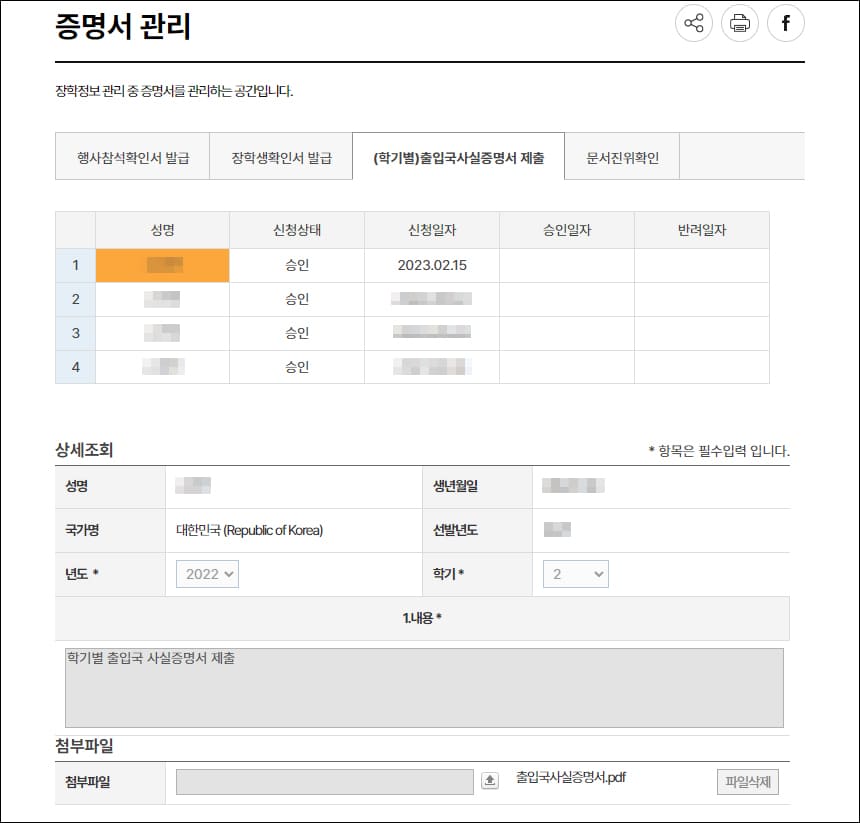Click the attachment file path input field

point(323,780)
